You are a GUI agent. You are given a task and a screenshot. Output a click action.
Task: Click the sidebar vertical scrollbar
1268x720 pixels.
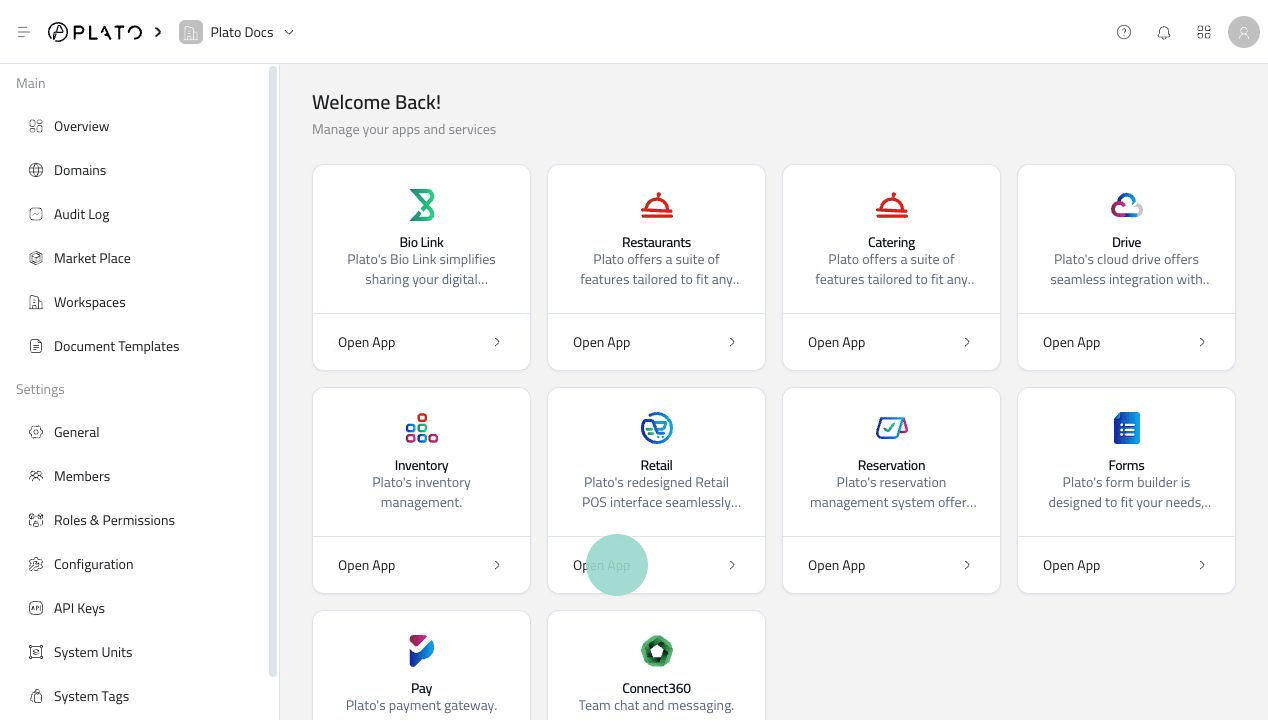[x=273, y=372]
